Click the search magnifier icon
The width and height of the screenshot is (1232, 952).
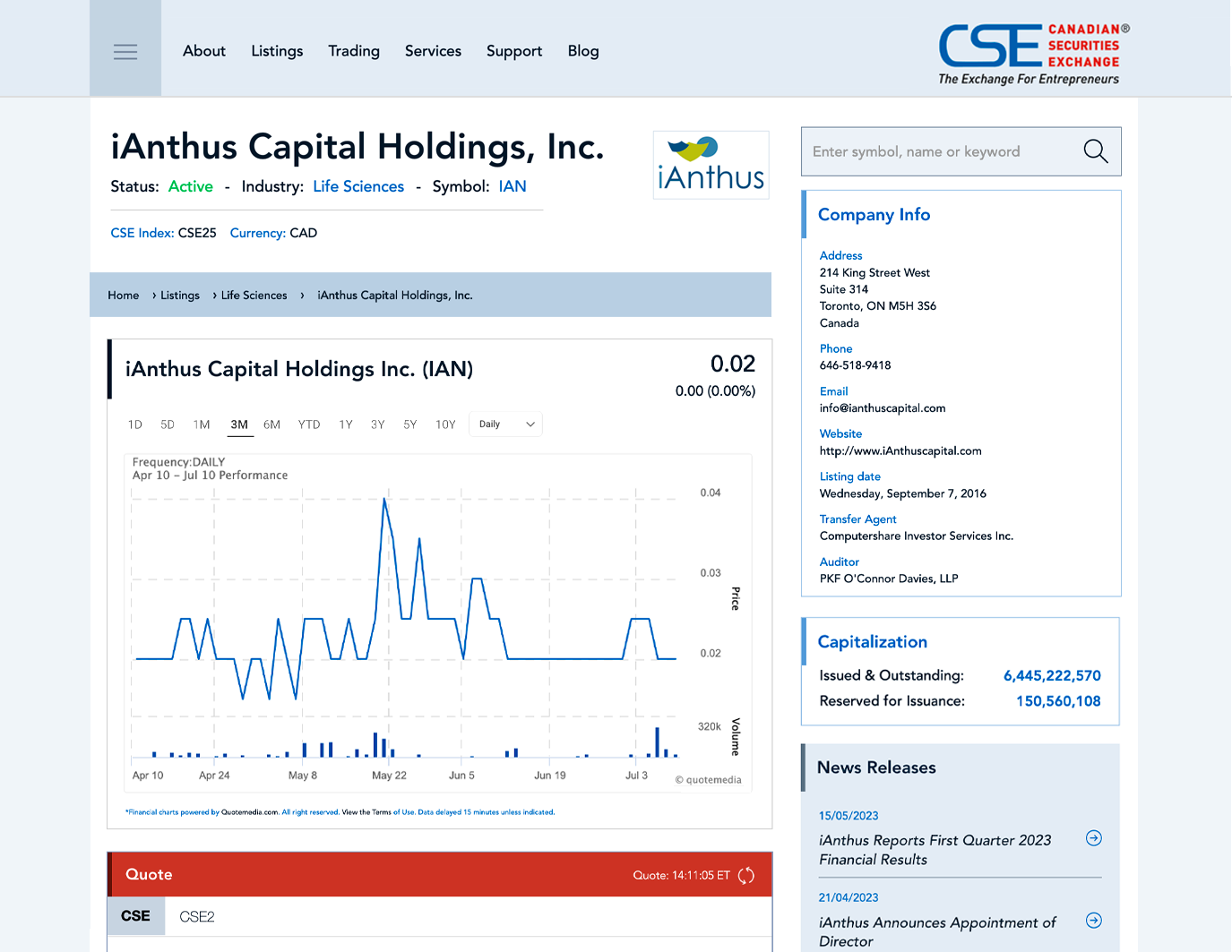[1095, 151]
